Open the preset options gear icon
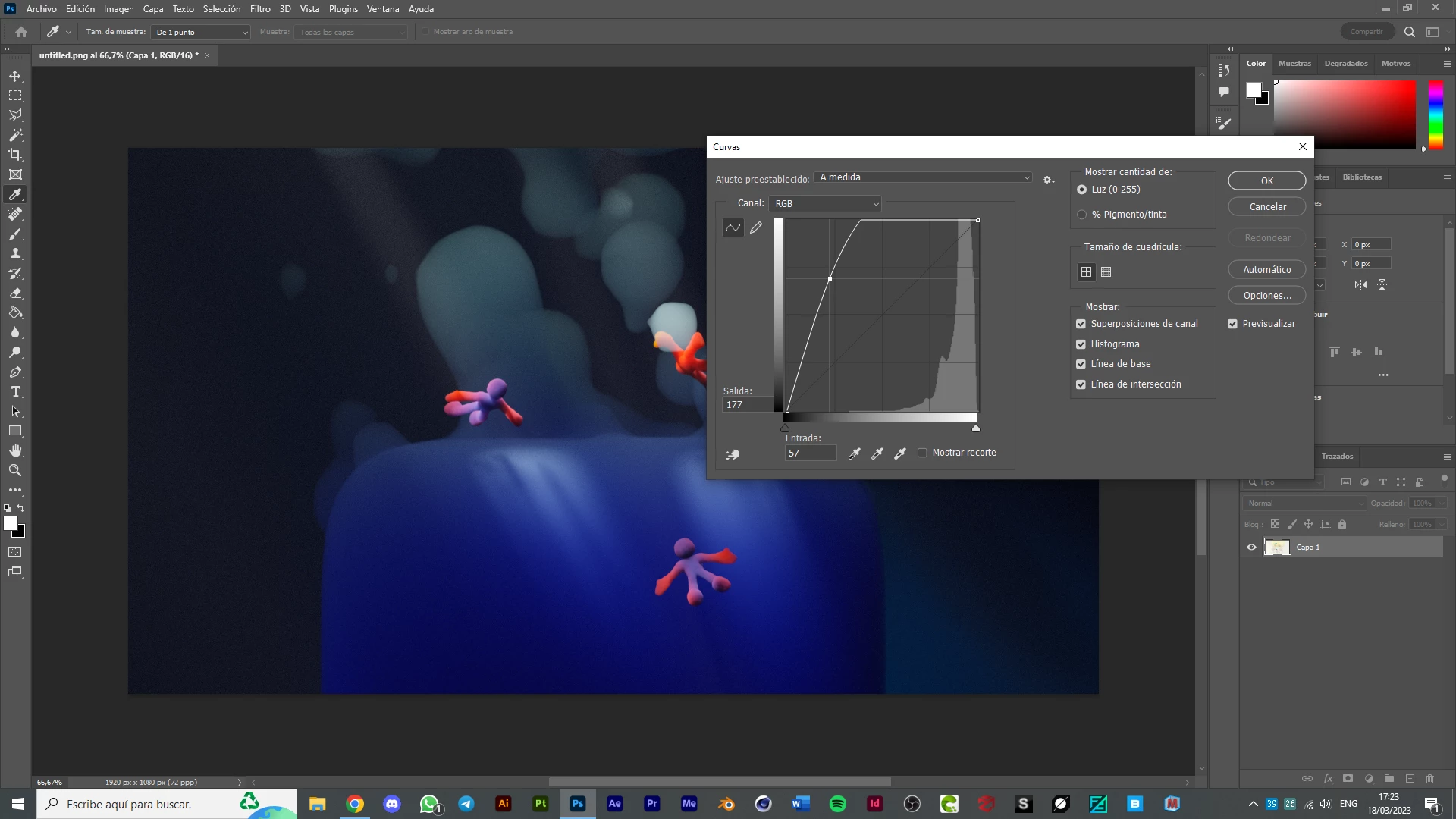 click(1048, 180)
